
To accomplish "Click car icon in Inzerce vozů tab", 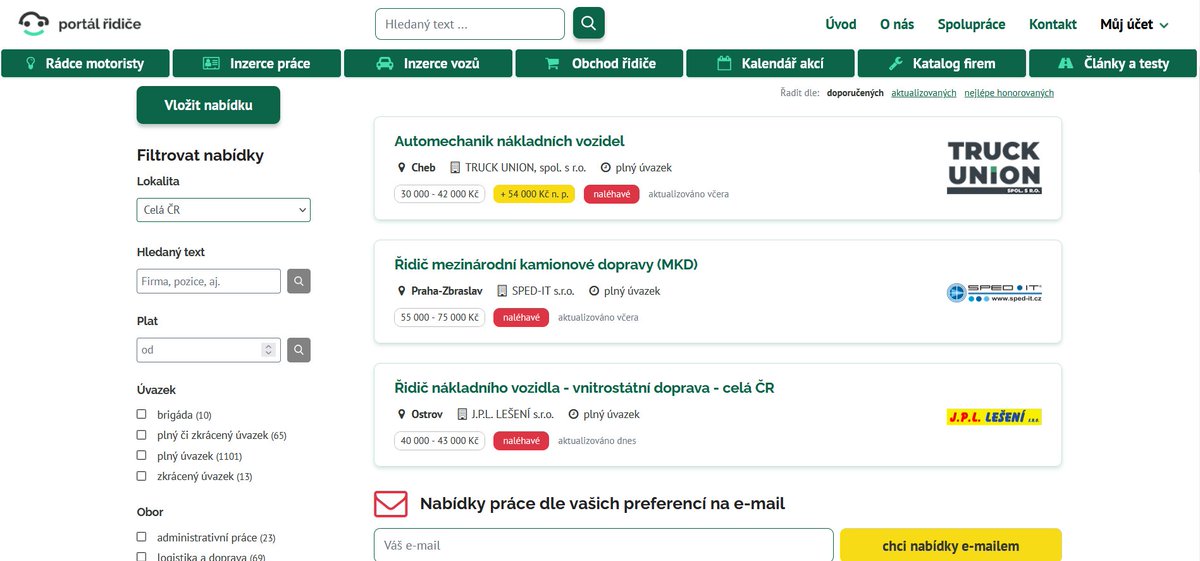I will click(384, 63).
